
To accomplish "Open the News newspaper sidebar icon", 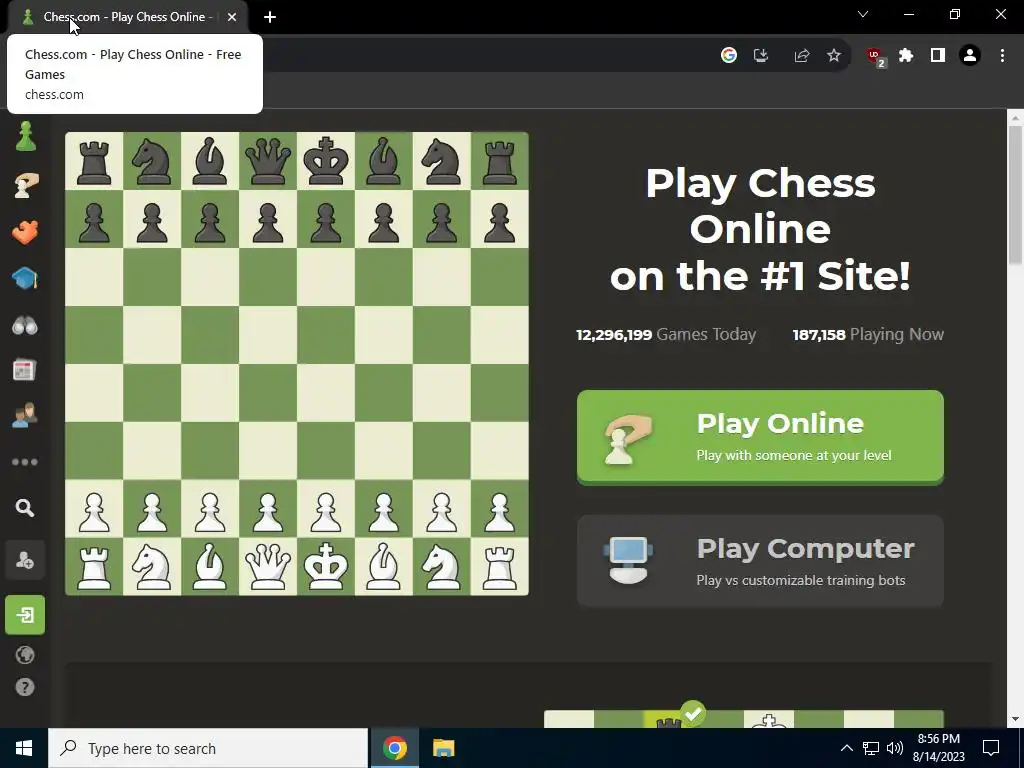I will pos(25,370).
